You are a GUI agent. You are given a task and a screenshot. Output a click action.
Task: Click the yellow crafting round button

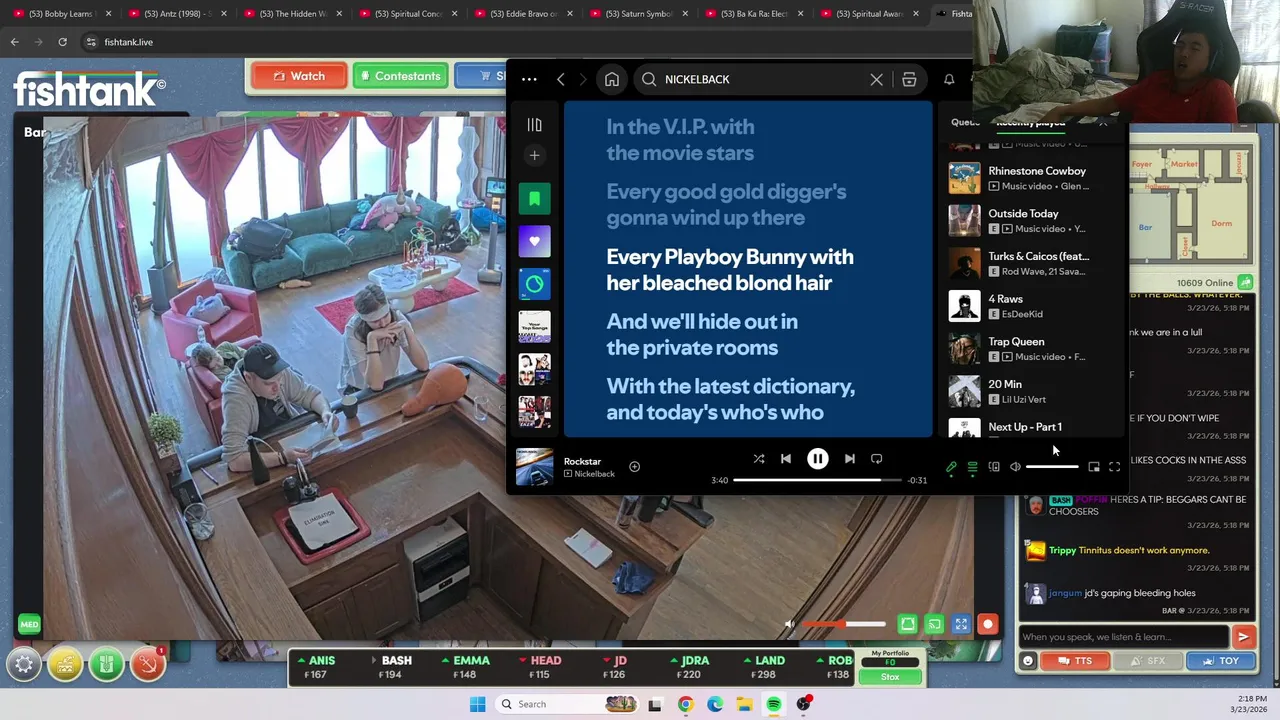(65, 664)
